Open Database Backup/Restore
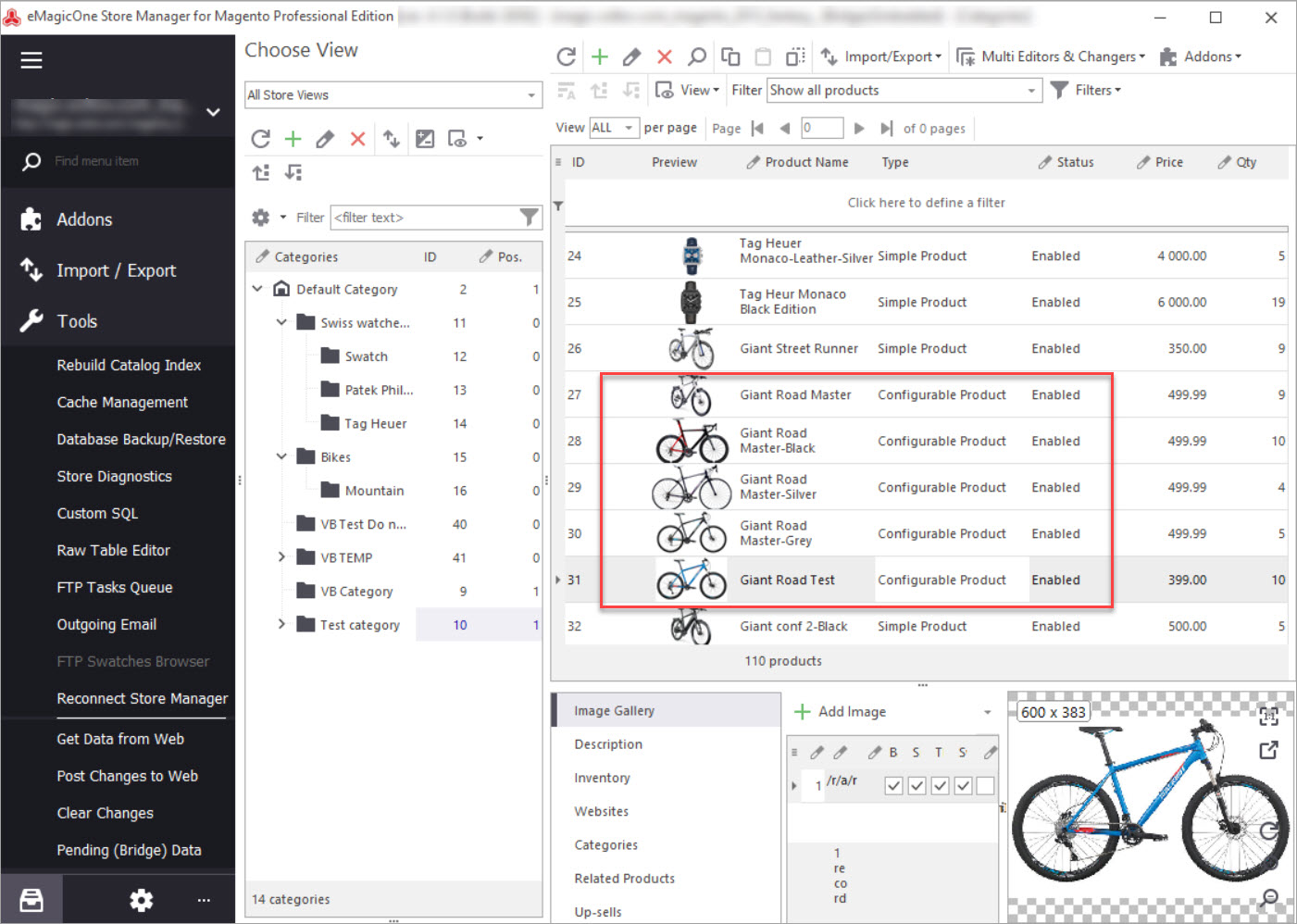The width and height of the screenshot is (1297, 924). (x=141, y=440)
